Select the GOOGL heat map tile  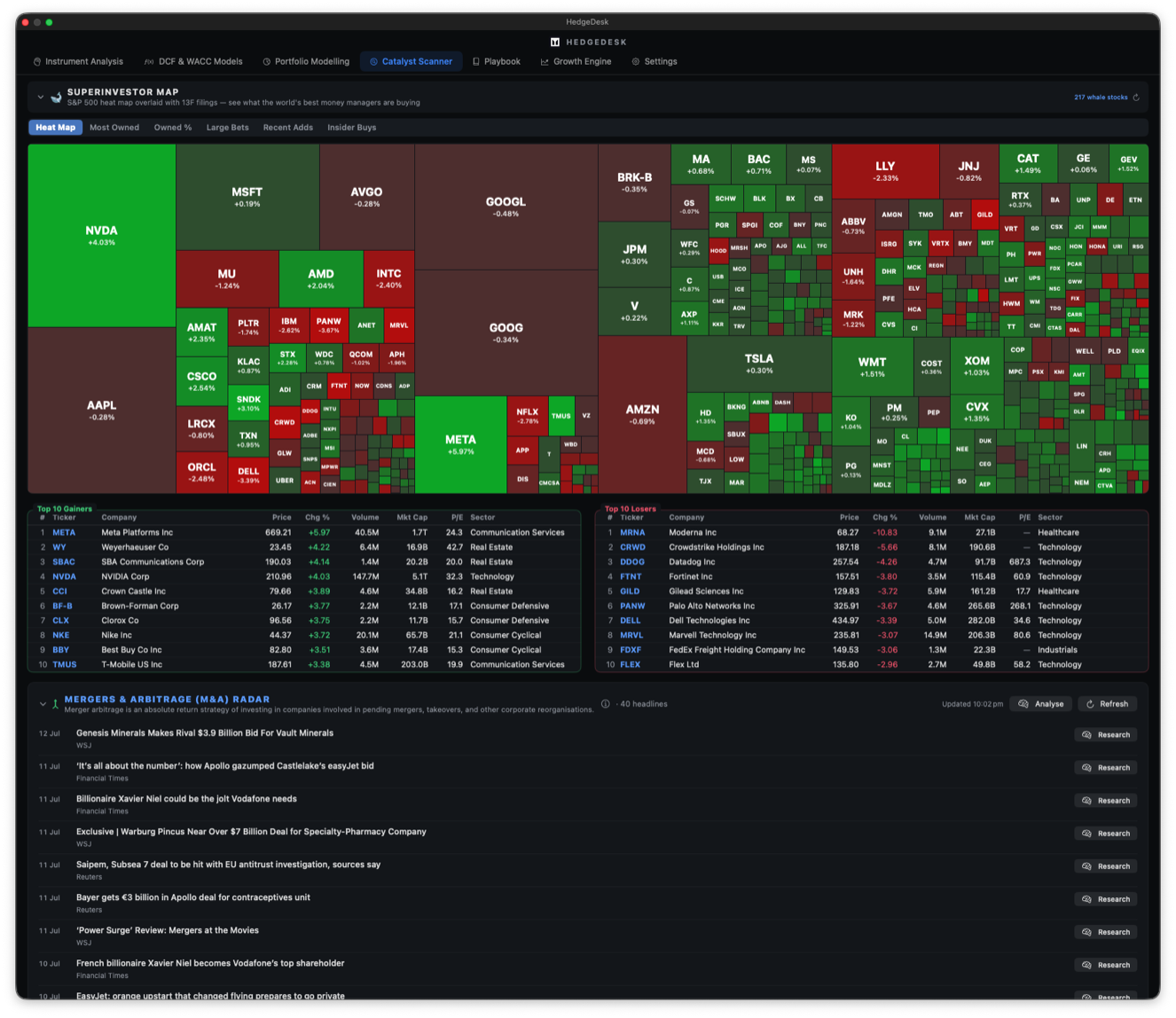(506, 207)
